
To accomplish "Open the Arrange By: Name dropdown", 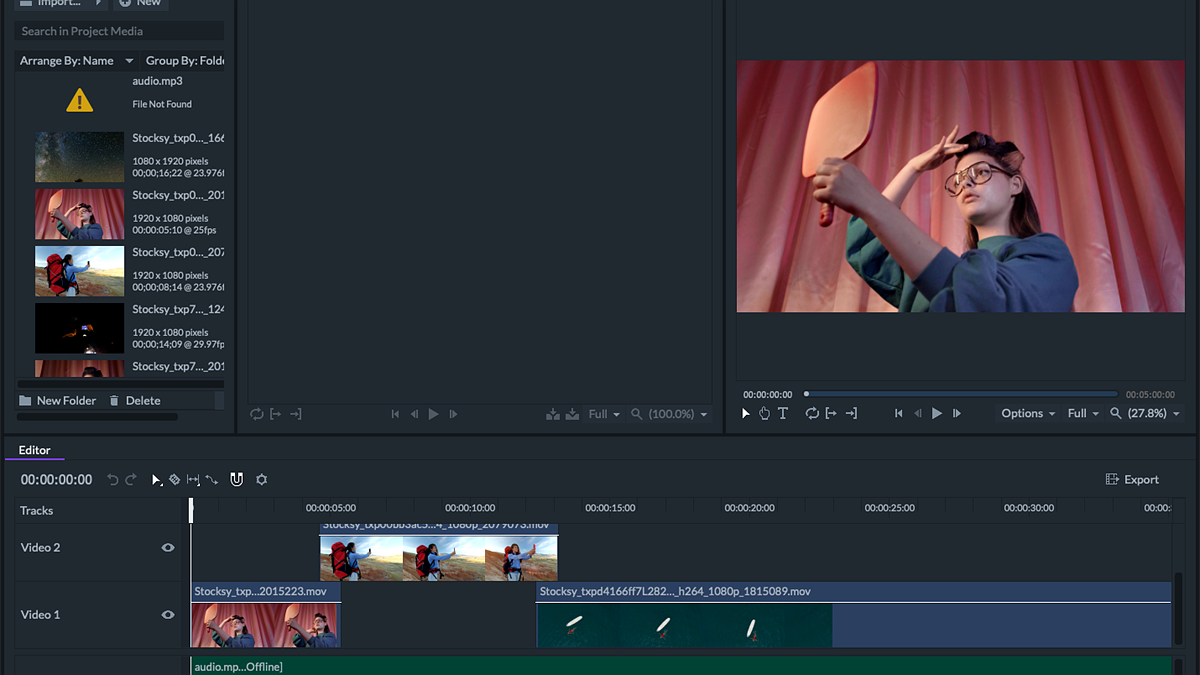I will (76, 61).
